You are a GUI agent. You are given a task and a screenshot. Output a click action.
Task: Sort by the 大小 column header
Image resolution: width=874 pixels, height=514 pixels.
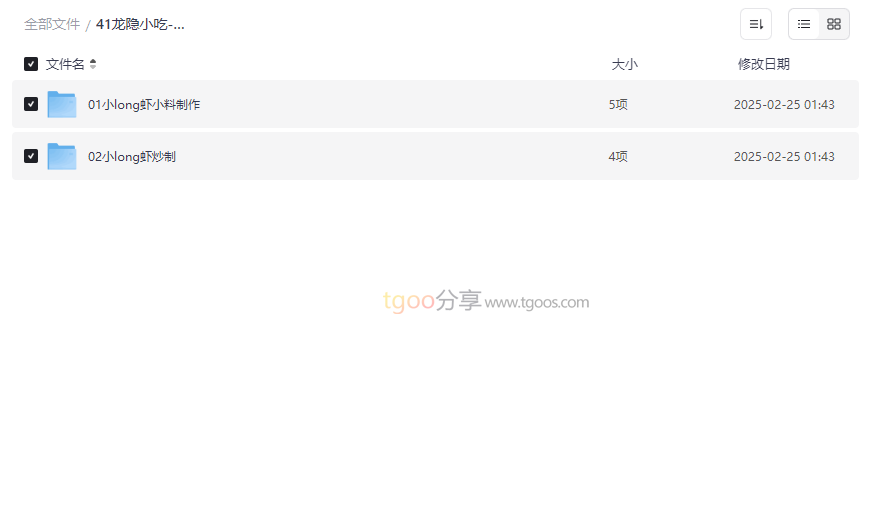click(x=624, y=64)
